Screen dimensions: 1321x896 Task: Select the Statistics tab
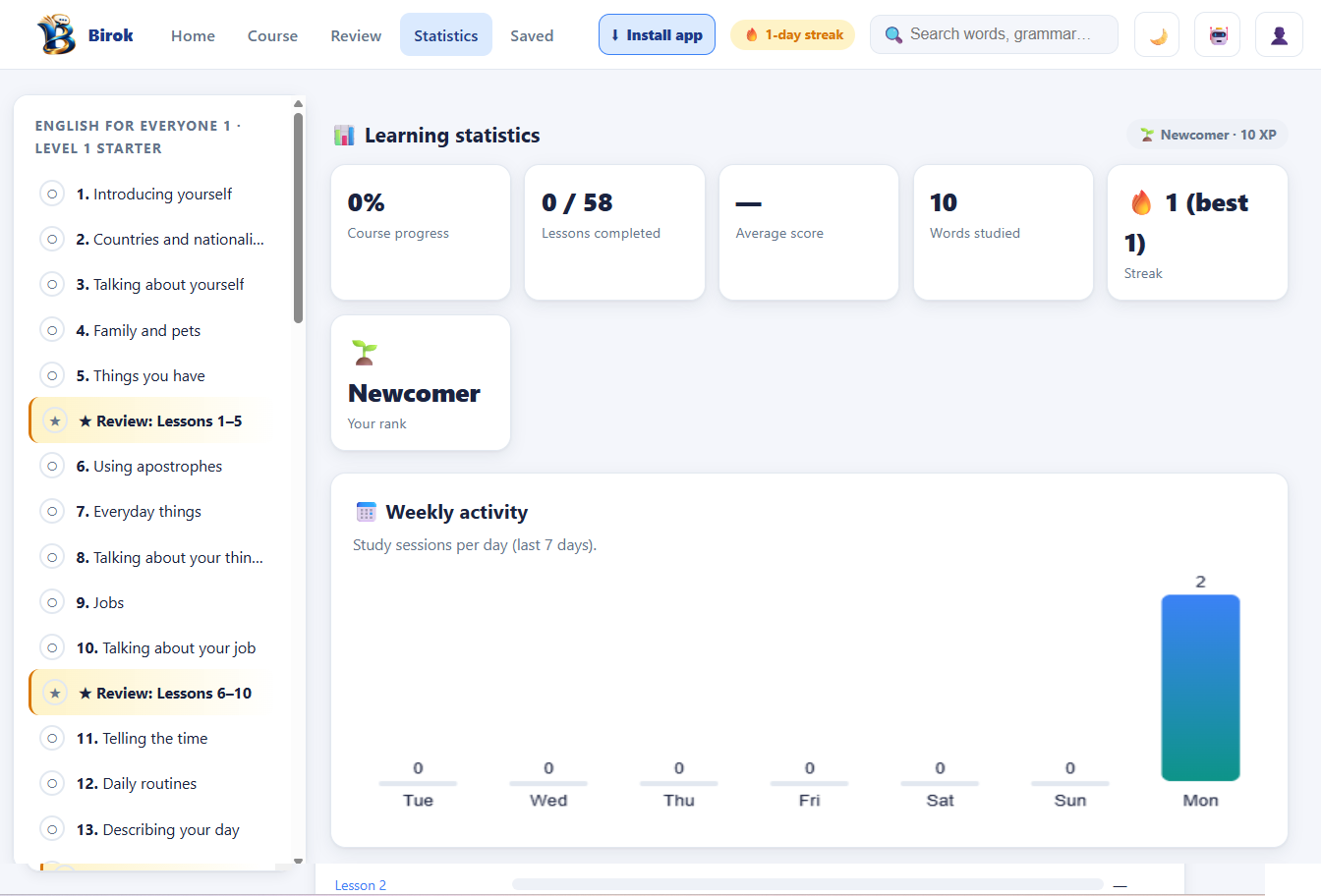pyautogui.click(x=446, y=35)
